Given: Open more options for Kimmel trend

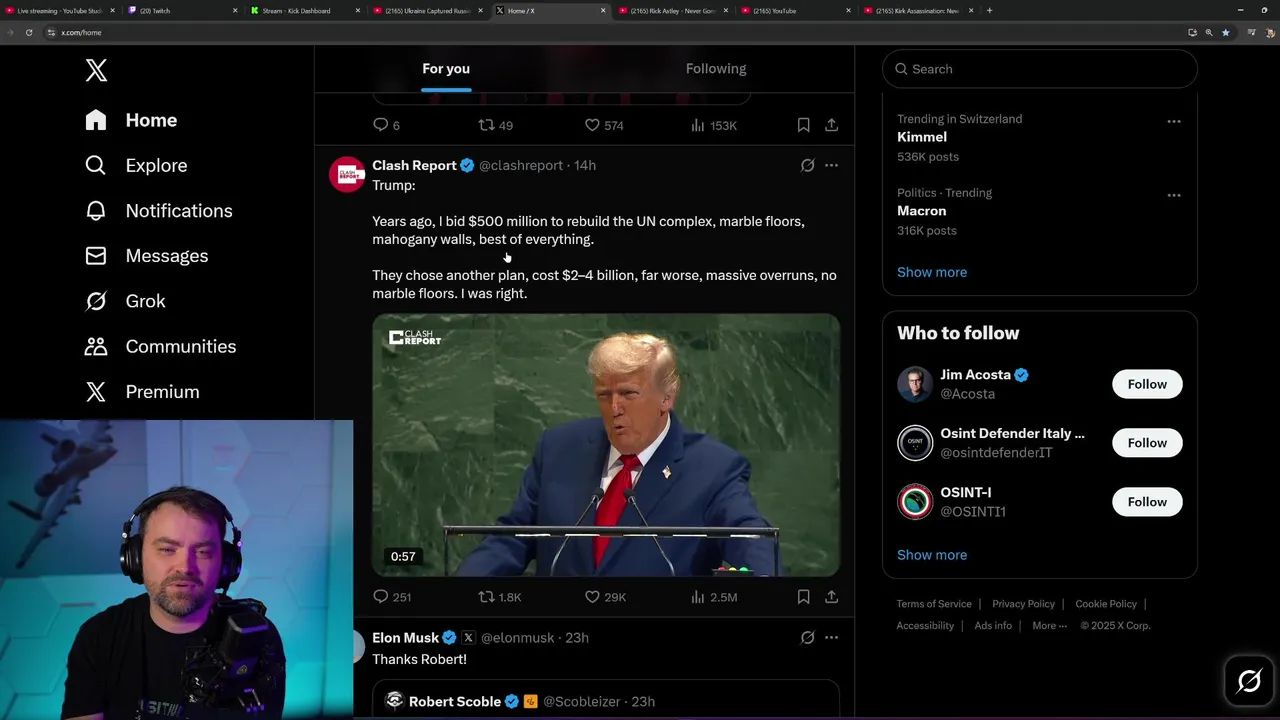Looking at the screenshot, I should [x=1174, y=121].
